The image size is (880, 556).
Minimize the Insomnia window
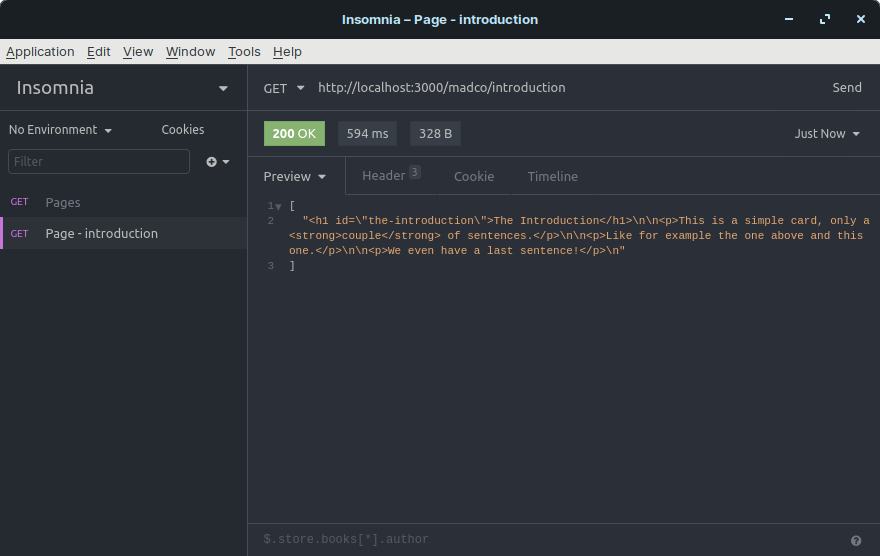click(789, 19)
